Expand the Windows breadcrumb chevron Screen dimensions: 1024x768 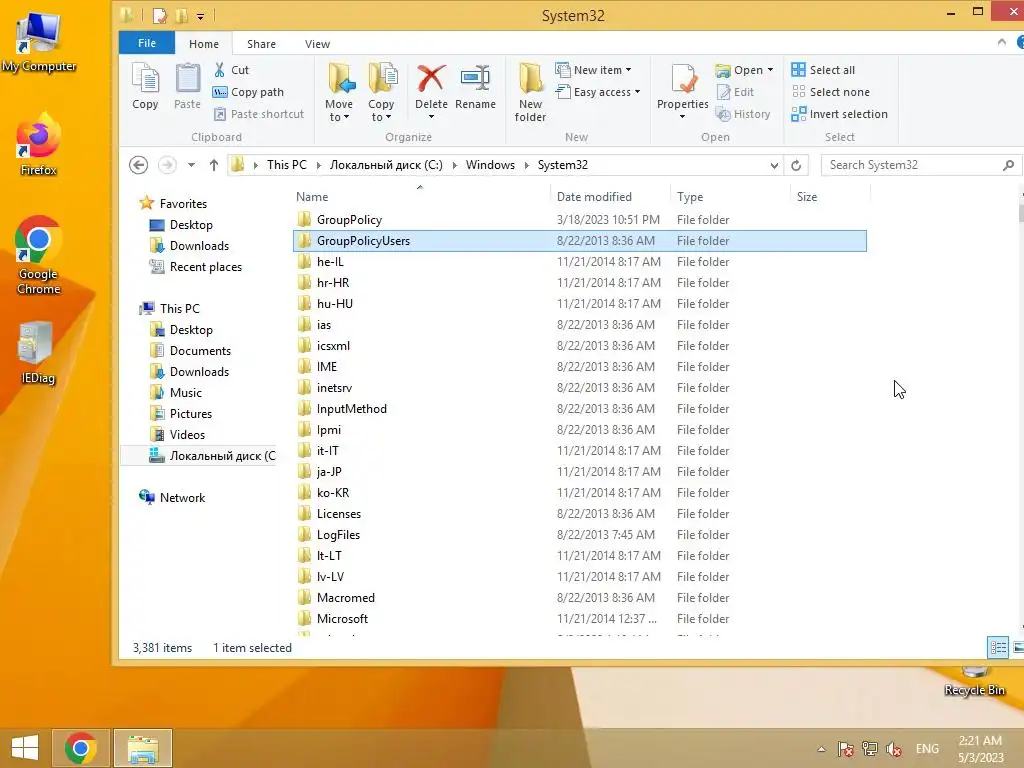(526, 165)
